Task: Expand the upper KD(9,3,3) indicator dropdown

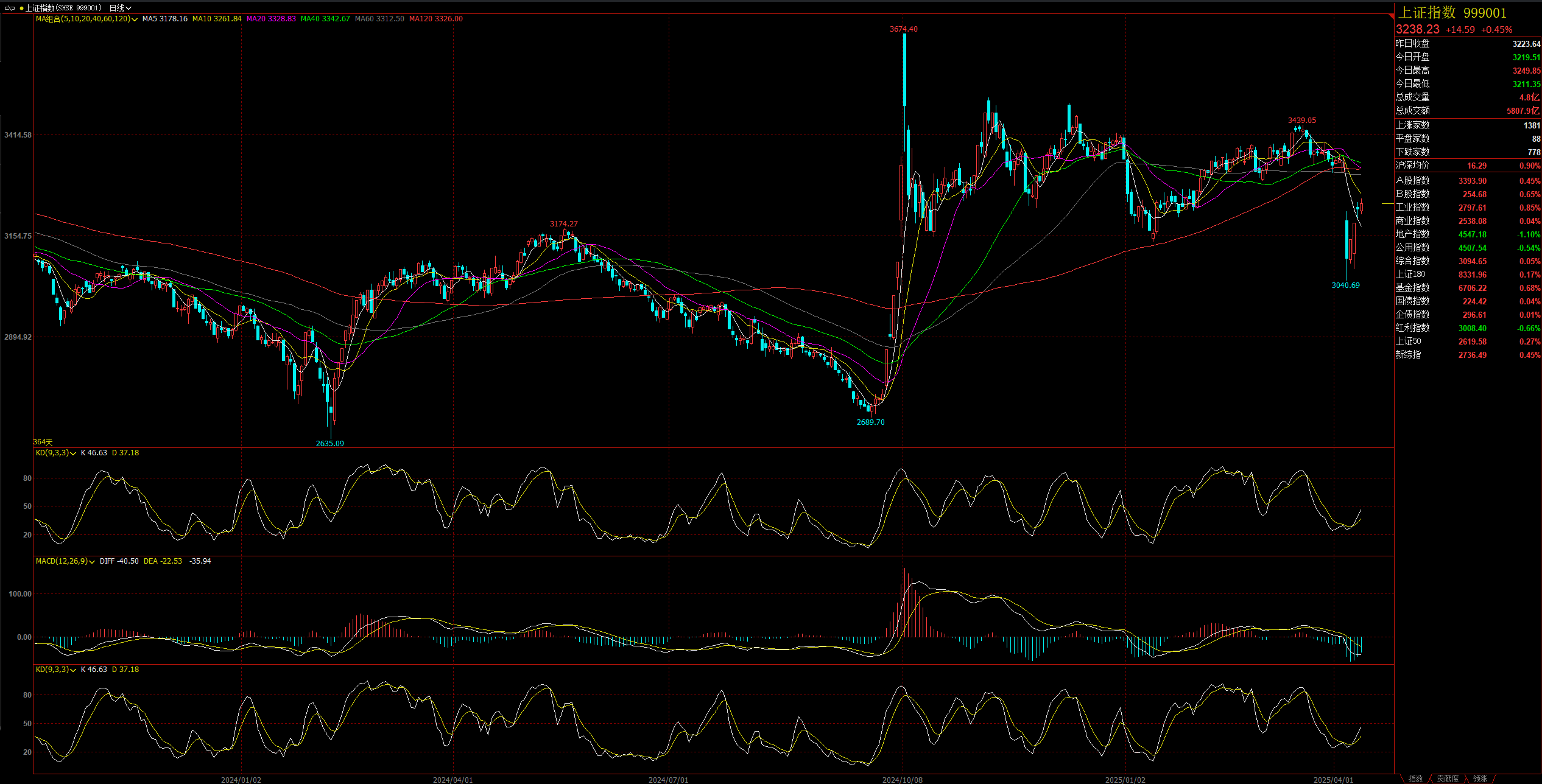Action: pyautogui.click(x=73, y=453)
